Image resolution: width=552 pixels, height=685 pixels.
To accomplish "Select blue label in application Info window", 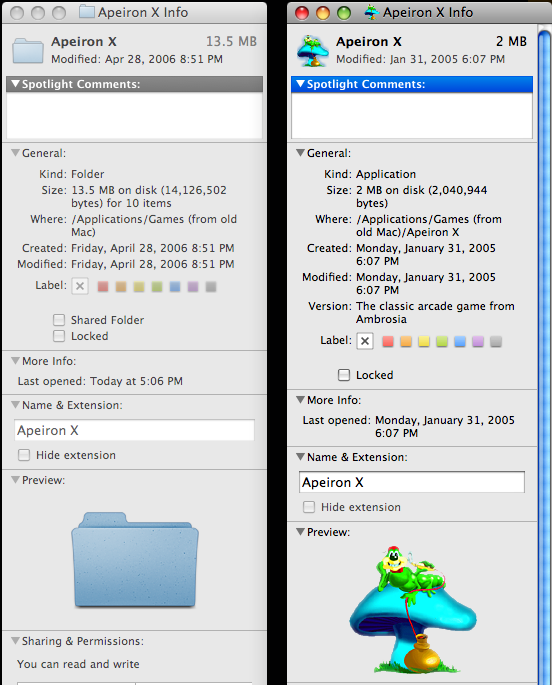I will tap(460, 342).
